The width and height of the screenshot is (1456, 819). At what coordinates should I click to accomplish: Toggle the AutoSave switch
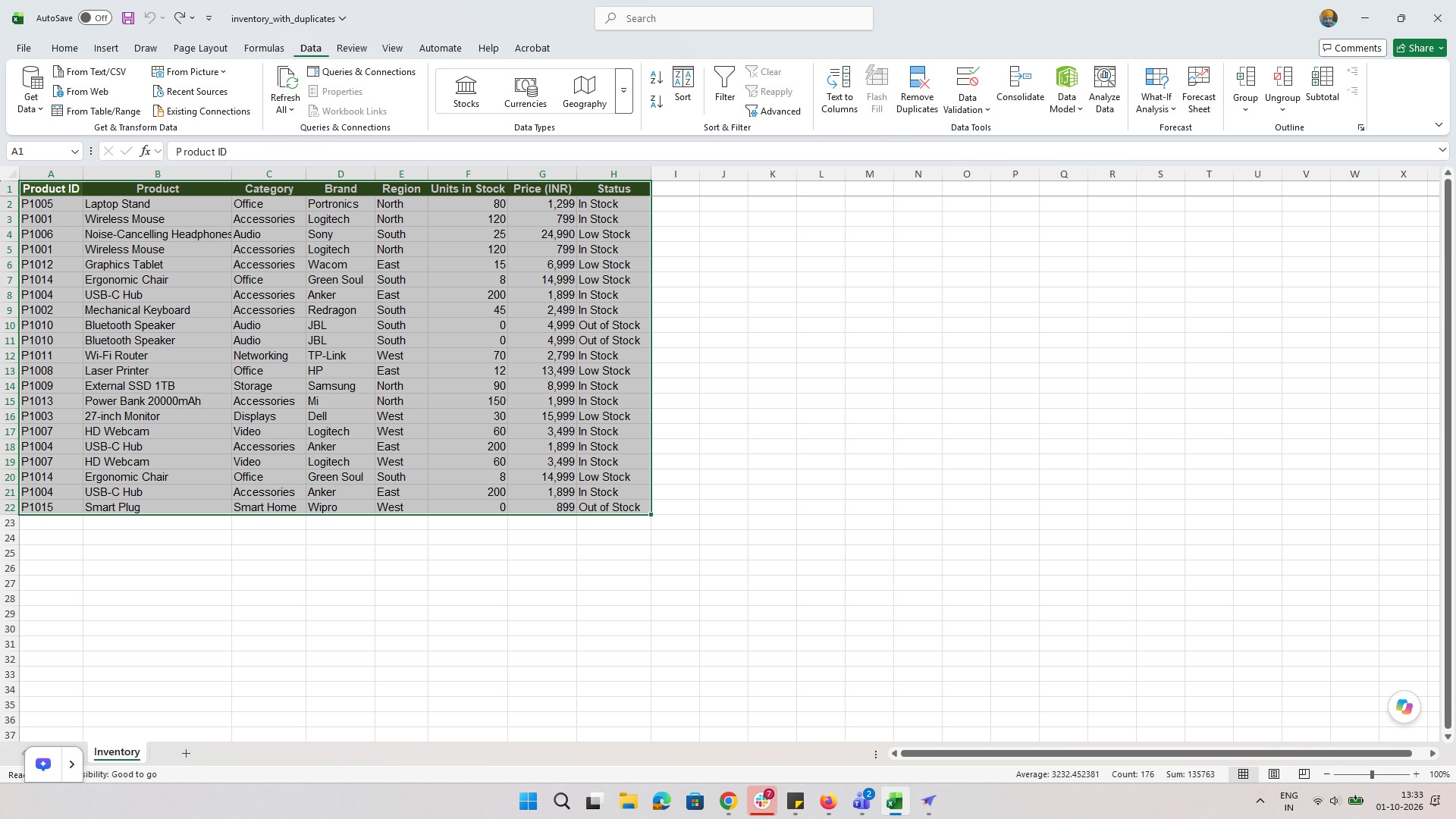[x=95, y=18]
